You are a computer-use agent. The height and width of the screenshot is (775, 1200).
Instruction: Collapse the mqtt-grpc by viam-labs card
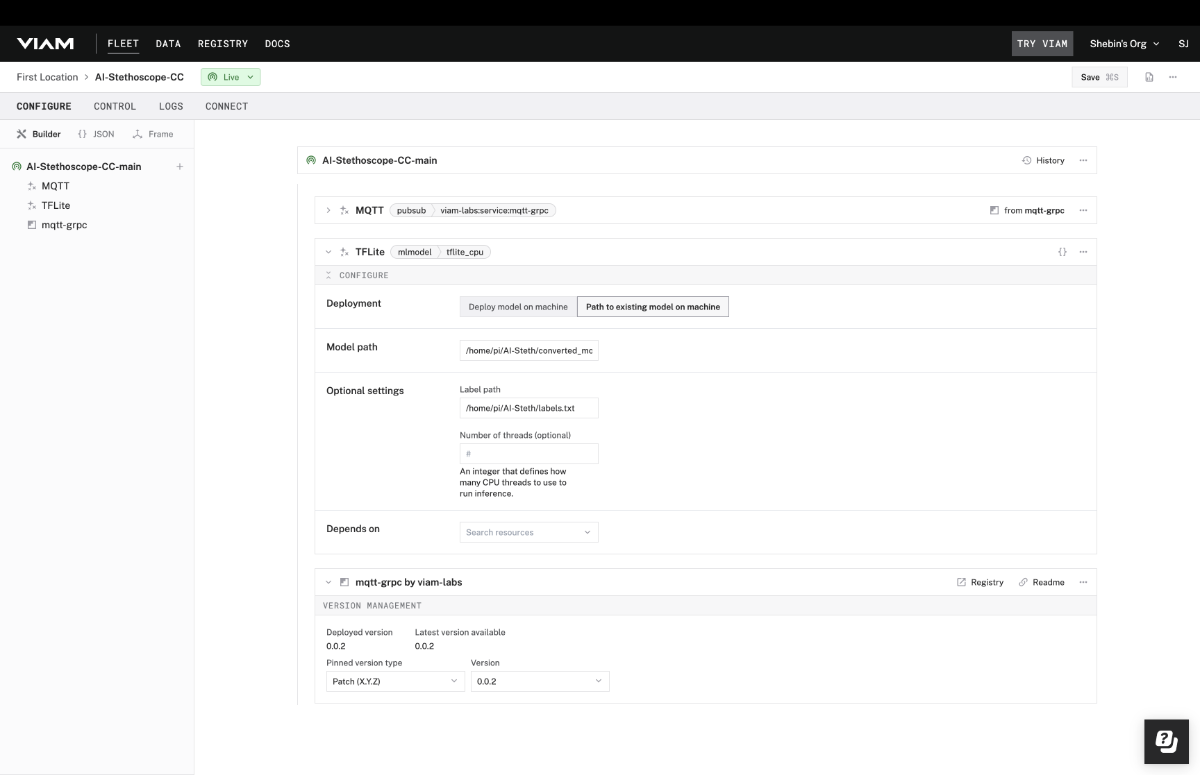tap(328, 582)
